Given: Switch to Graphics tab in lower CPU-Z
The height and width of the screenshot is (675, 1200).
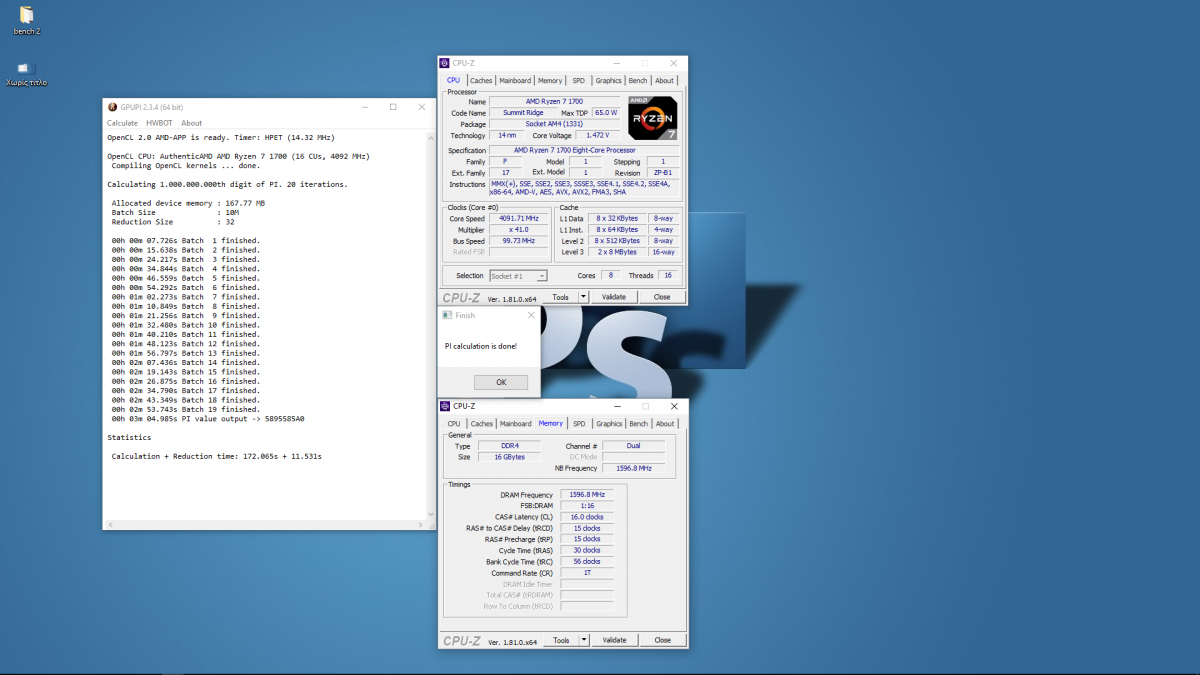Looking at the screenshot, I should tap(609, 424).
